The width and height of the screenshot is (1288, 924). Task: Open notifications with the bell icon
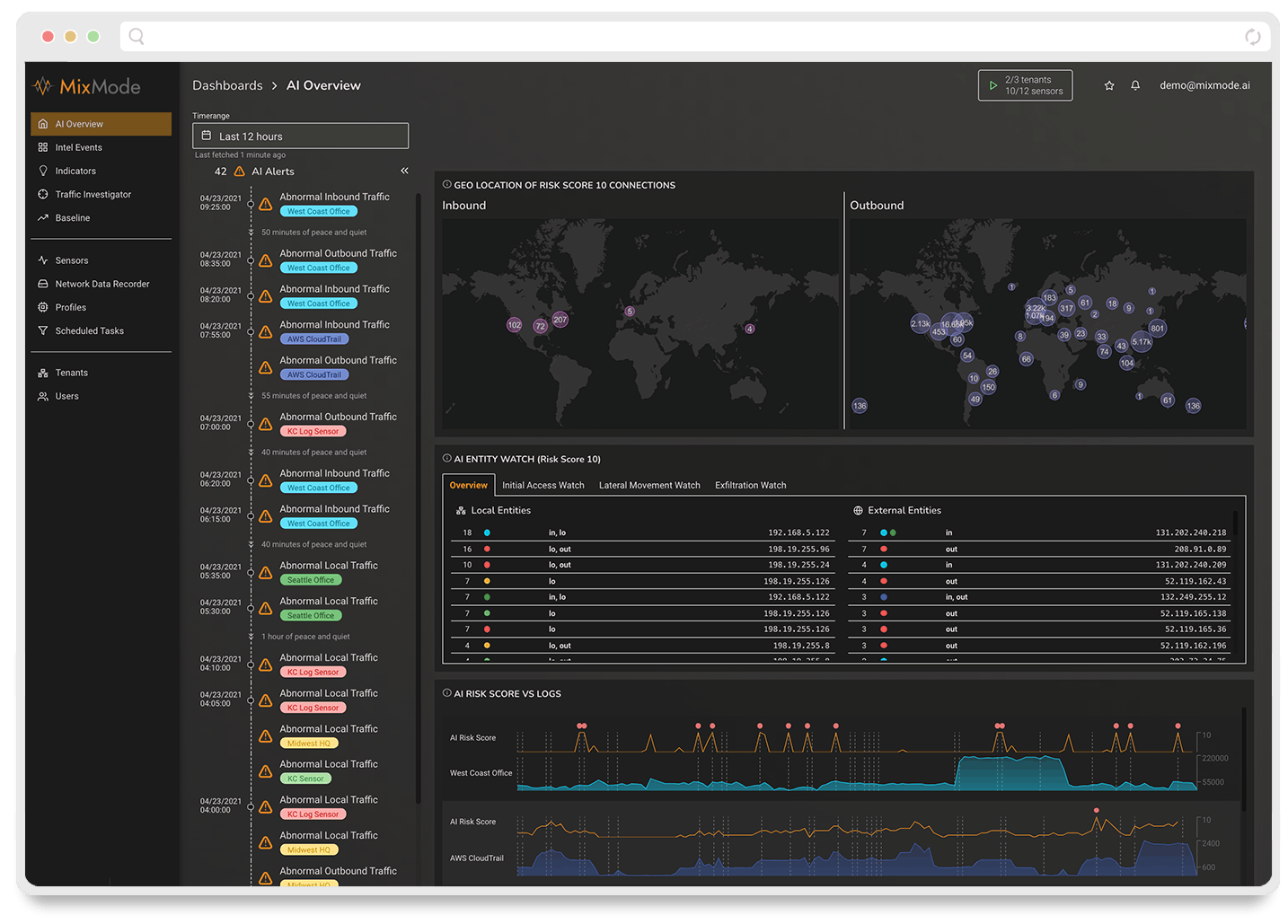click(x=1135, y=85)
